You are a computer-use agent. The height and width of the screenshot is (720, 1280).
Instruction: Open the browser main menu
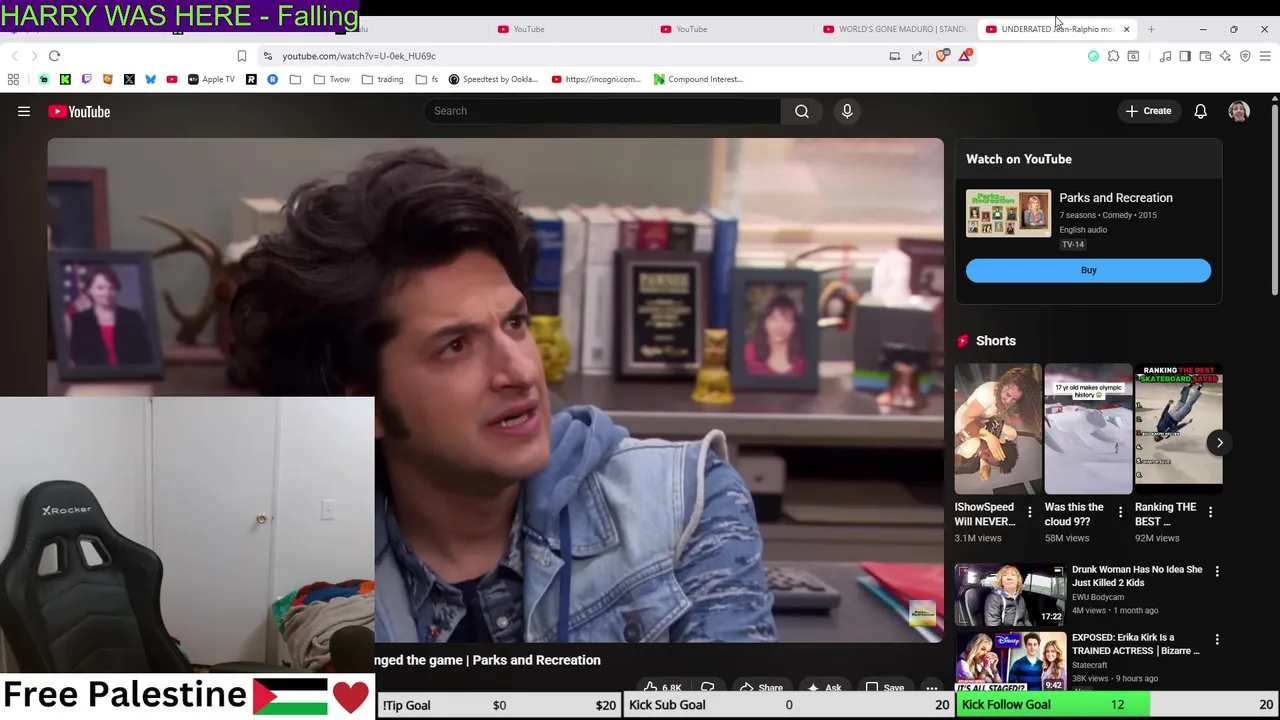click(1265, 56)
